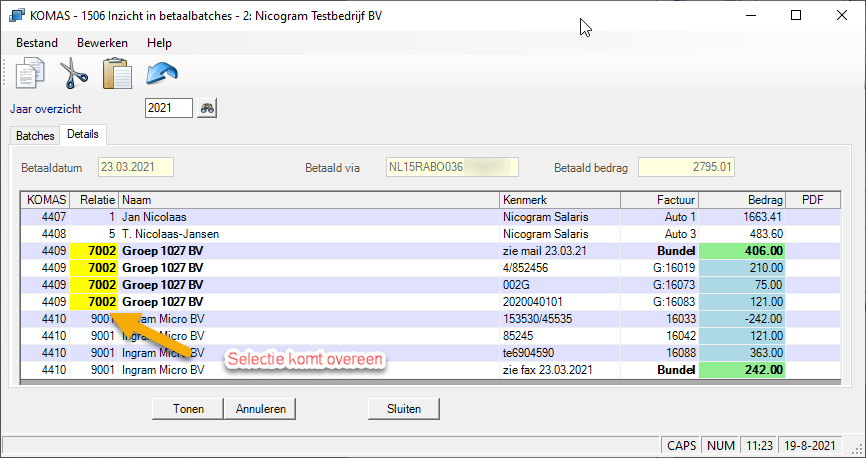Click kenmerk 002G cell
This screenshot has height=458, width=866.
tap(560, 285)
